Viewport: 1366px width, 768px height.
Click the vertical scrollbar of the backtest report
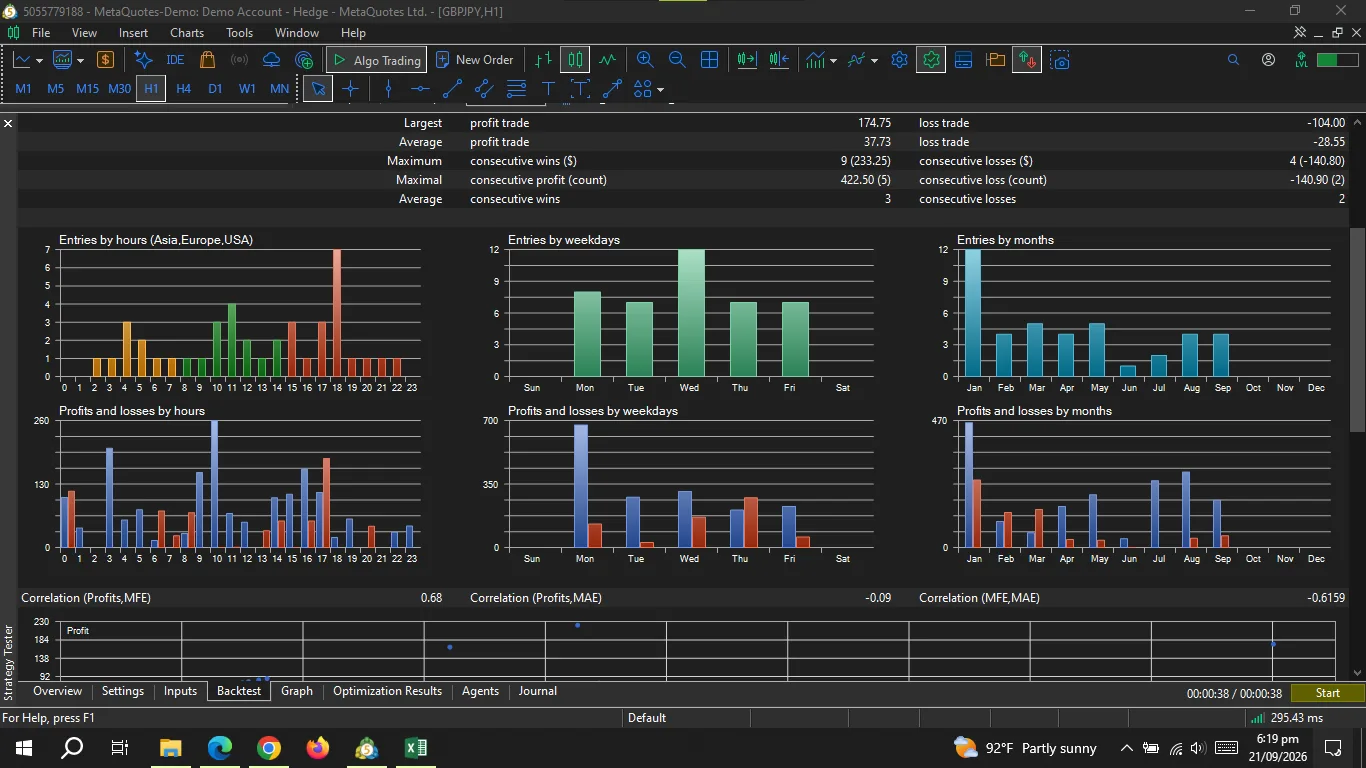(x=1357, y=330)
